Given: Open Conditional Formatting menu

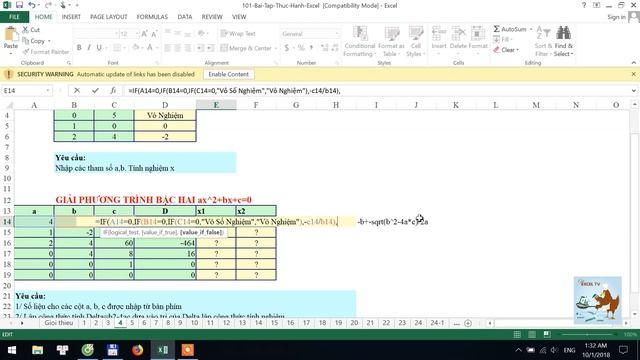Looking at the screenshot, I should 360,42.
